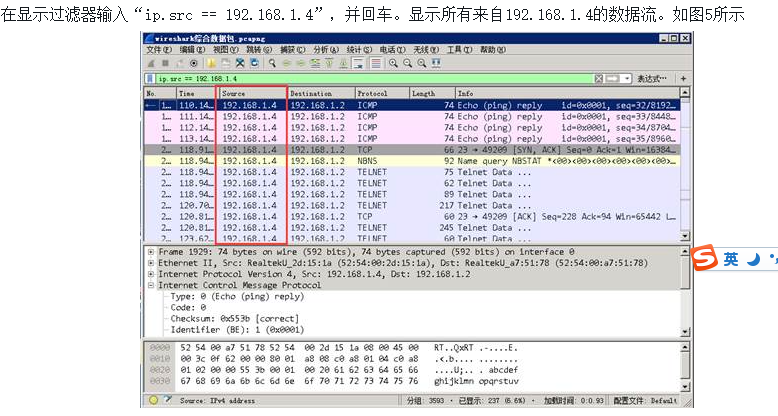This screenshot has height=416, width=778.
Task: Open a capture file from the toolbar
Action: tap(211, 64)
